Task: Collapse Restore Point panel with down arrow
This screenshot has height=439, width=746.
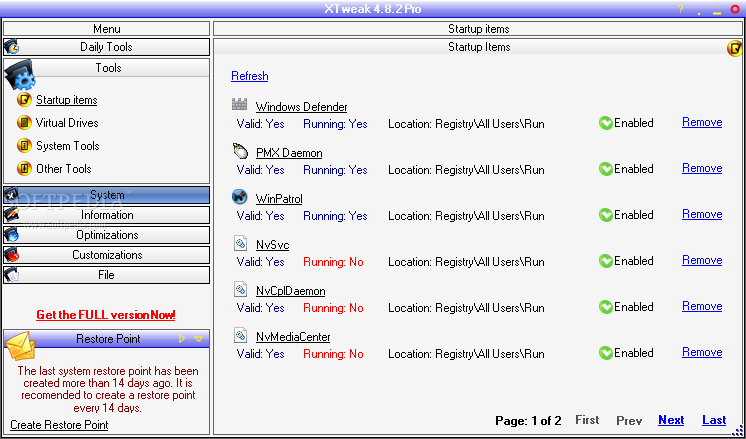Action: (198, 339)
